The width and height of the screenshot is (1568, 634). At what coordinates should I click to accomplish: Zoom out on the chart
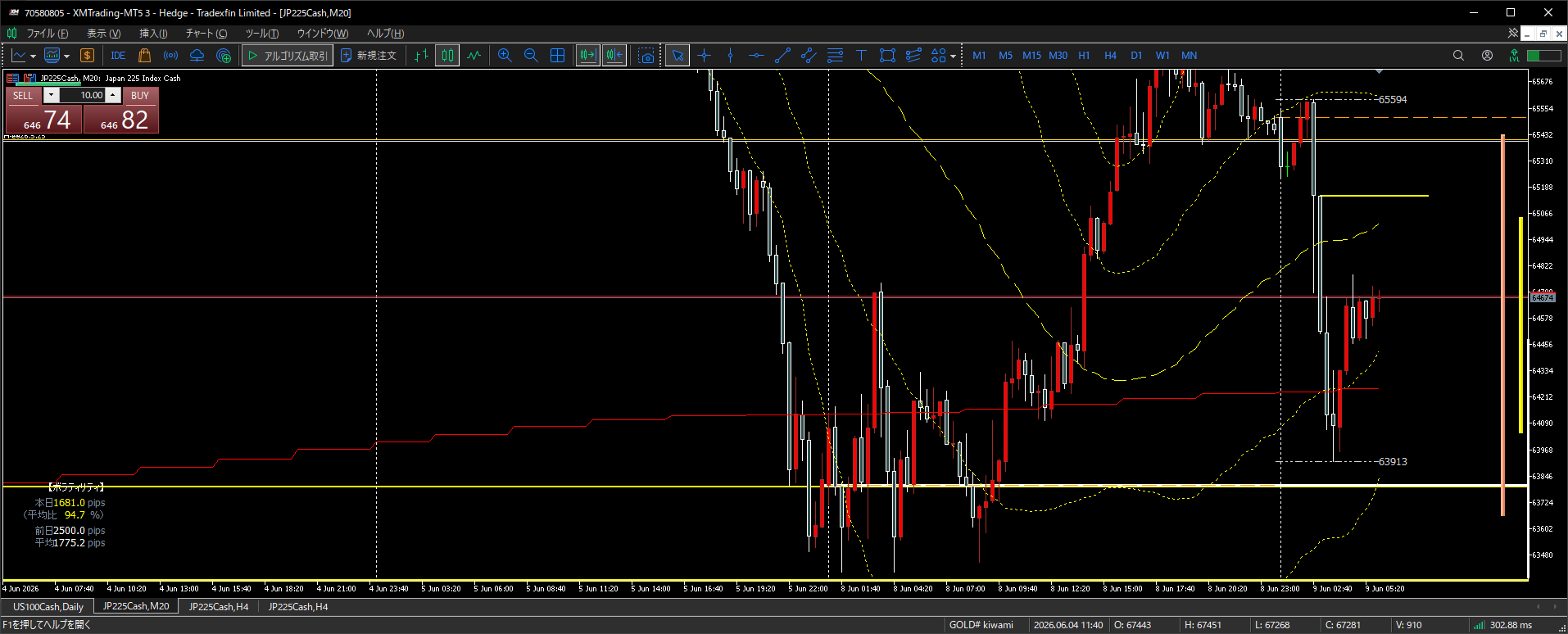(531, 56)
